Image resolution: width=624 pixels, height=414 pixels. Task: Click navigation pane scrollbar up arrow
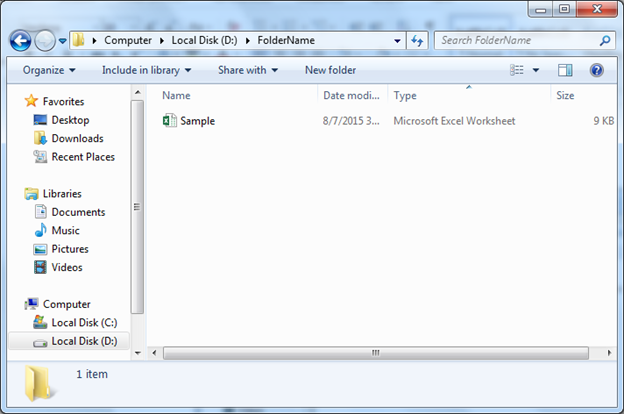(138, 92)
